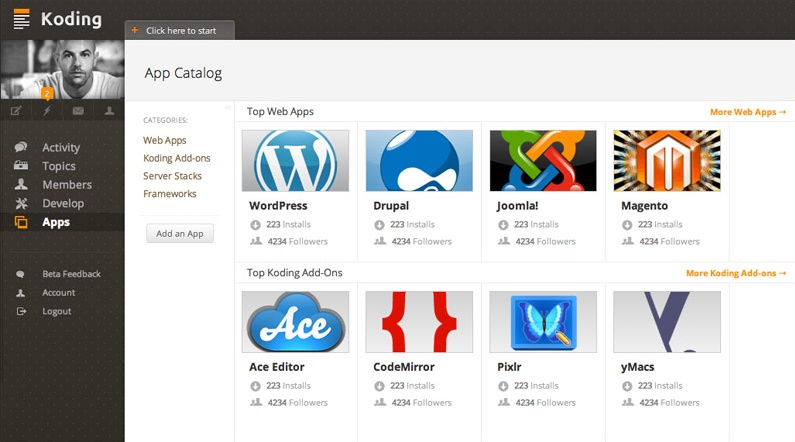Click 4234 Followers under Drupal

pyautogui.click(x=421, y=242)
